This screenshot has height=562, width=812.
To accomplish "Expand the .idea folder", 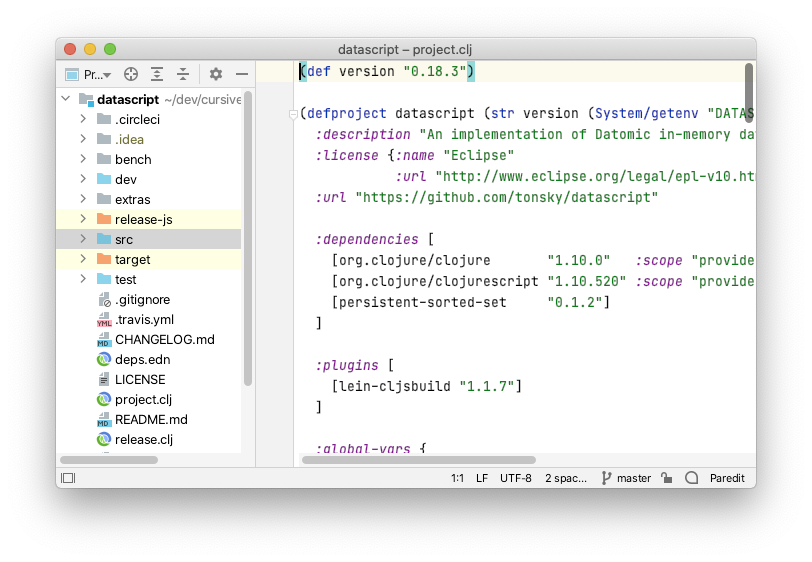I will [x=83, y=139].
